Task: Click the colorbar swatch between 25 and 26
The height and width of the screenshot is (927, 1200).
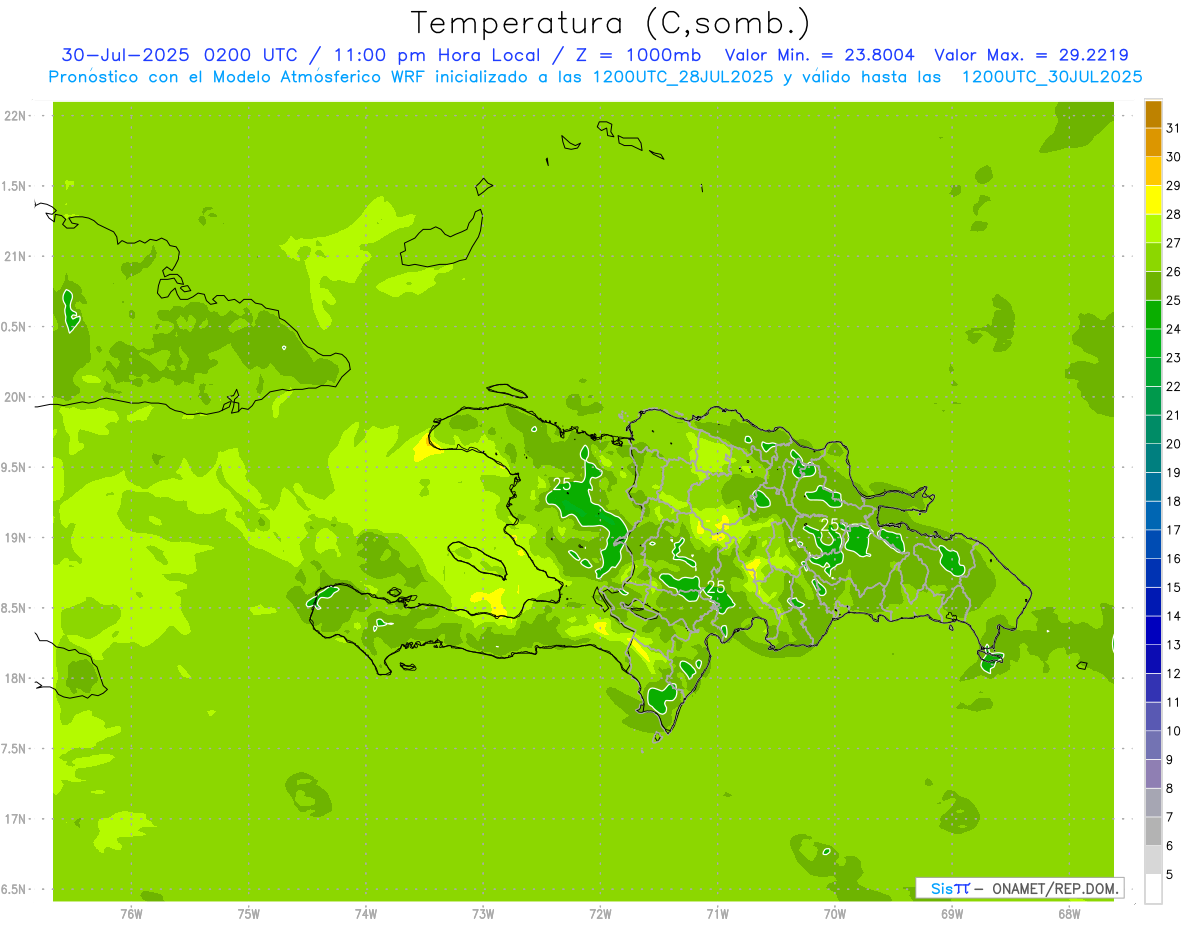Action: 1153,286
